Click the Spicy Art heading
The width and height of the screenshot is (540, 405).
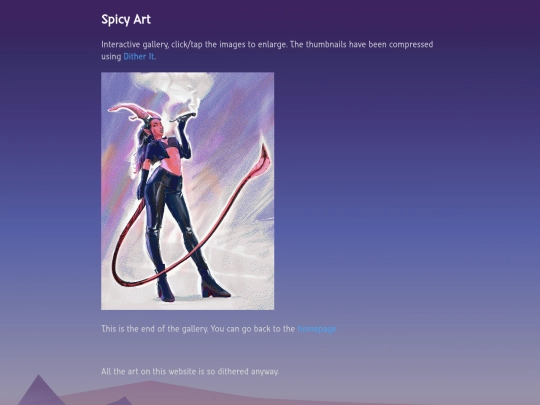pos(126,20)
